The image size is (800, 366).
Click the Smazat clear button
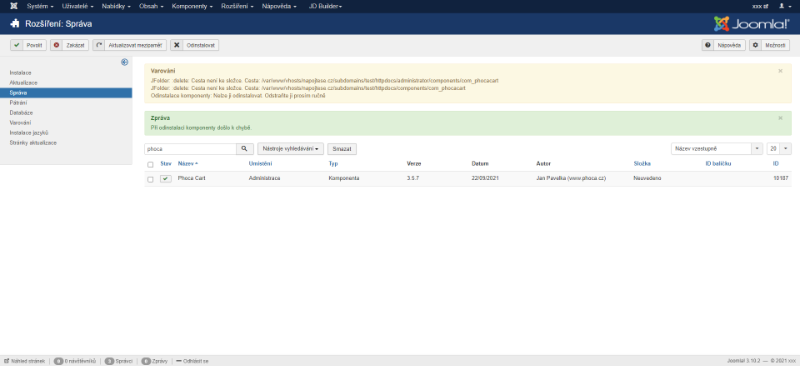(x=342, y=149)
